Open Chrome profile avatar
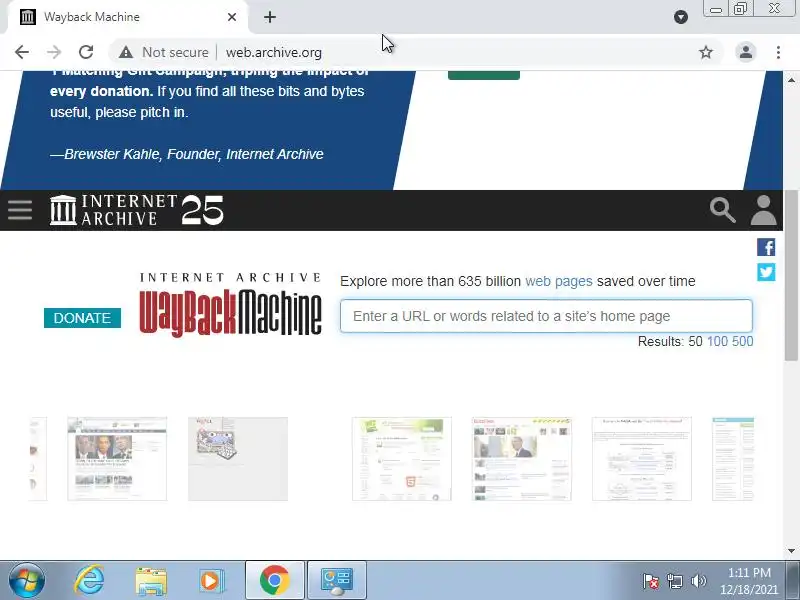 coord(745,52)
